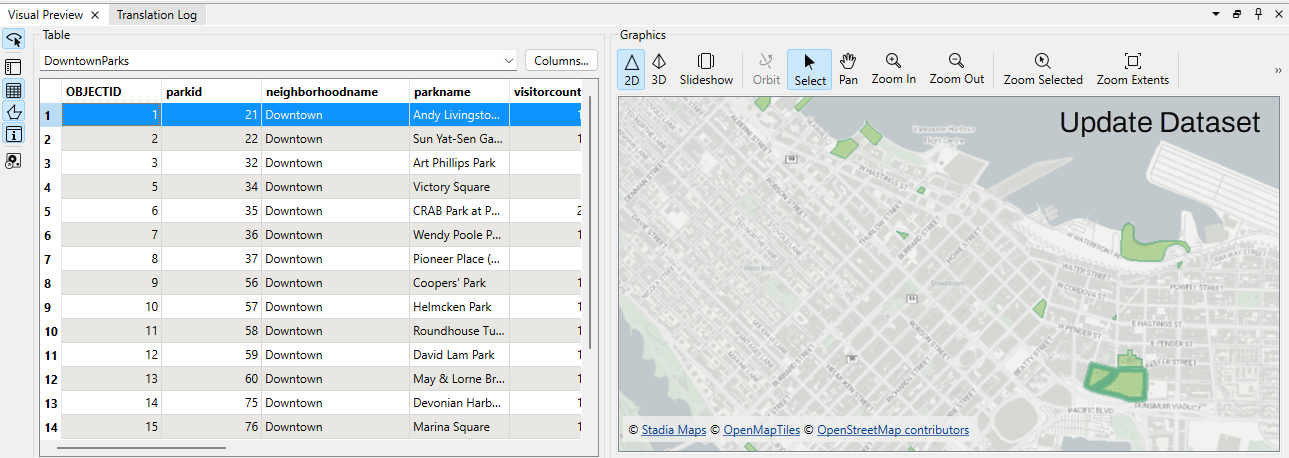1289x458 pixels.
Task: Toggle the Feature Information icon
Action: tap(14, 134)
